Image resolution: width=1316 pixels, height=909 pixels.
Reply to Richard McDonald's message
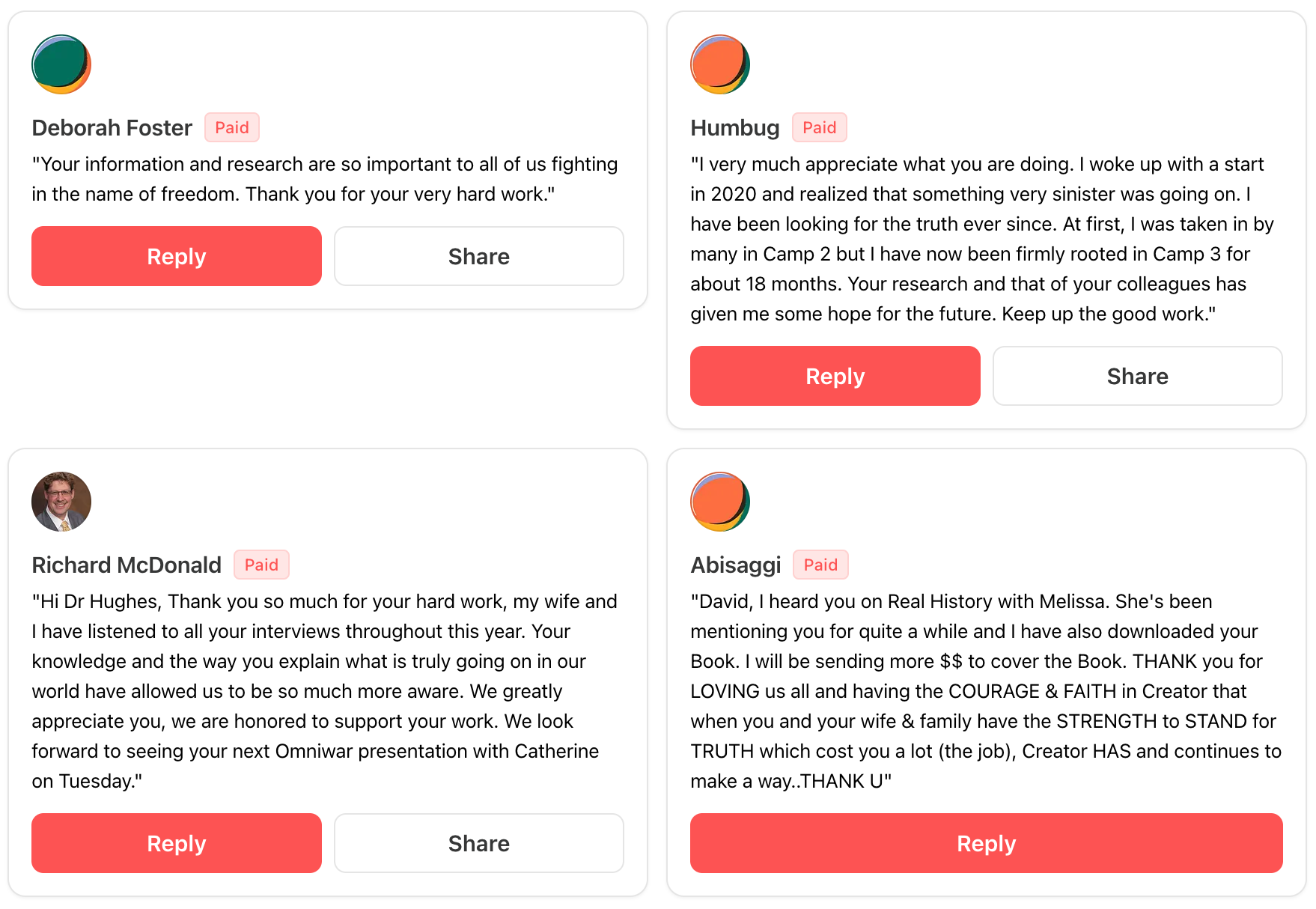click(x=177, y=843)
